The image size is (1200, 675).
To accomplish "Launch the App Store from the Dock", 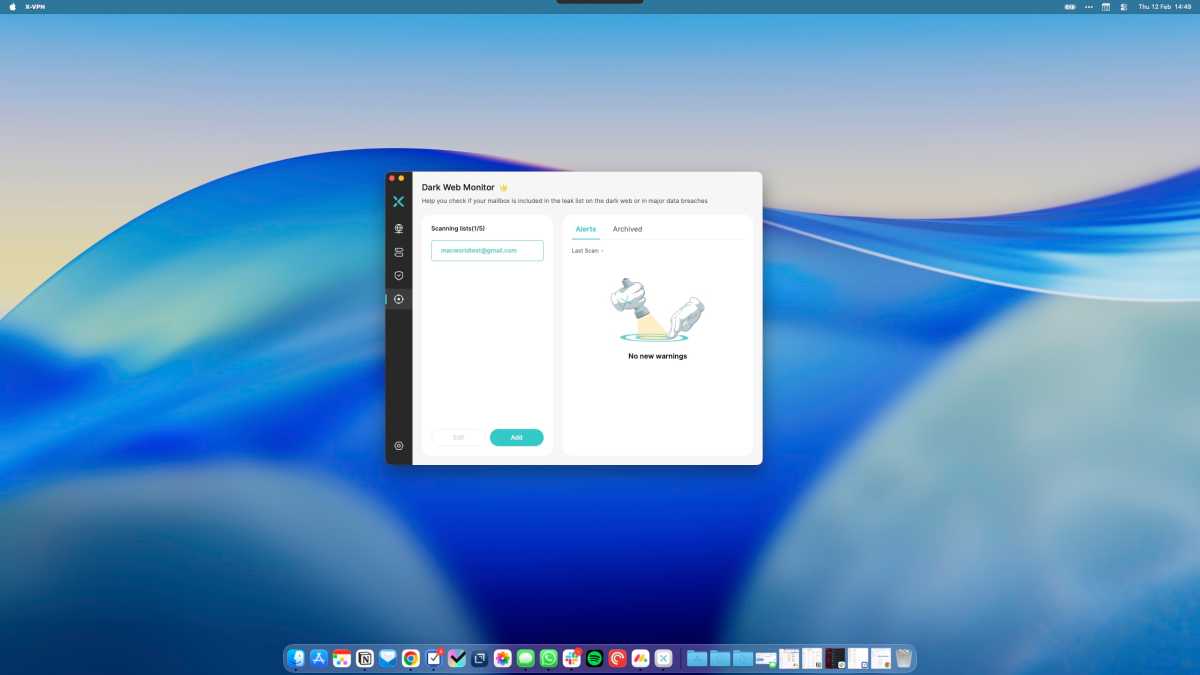I will click(x=318, y=658).
